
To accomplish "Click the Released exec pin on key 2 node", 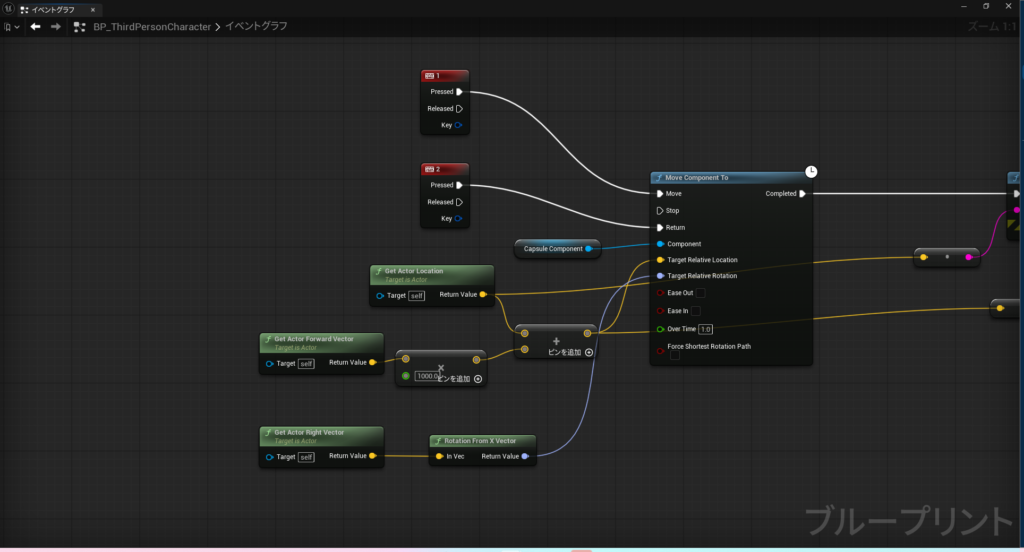I will [x=459, y=202].
